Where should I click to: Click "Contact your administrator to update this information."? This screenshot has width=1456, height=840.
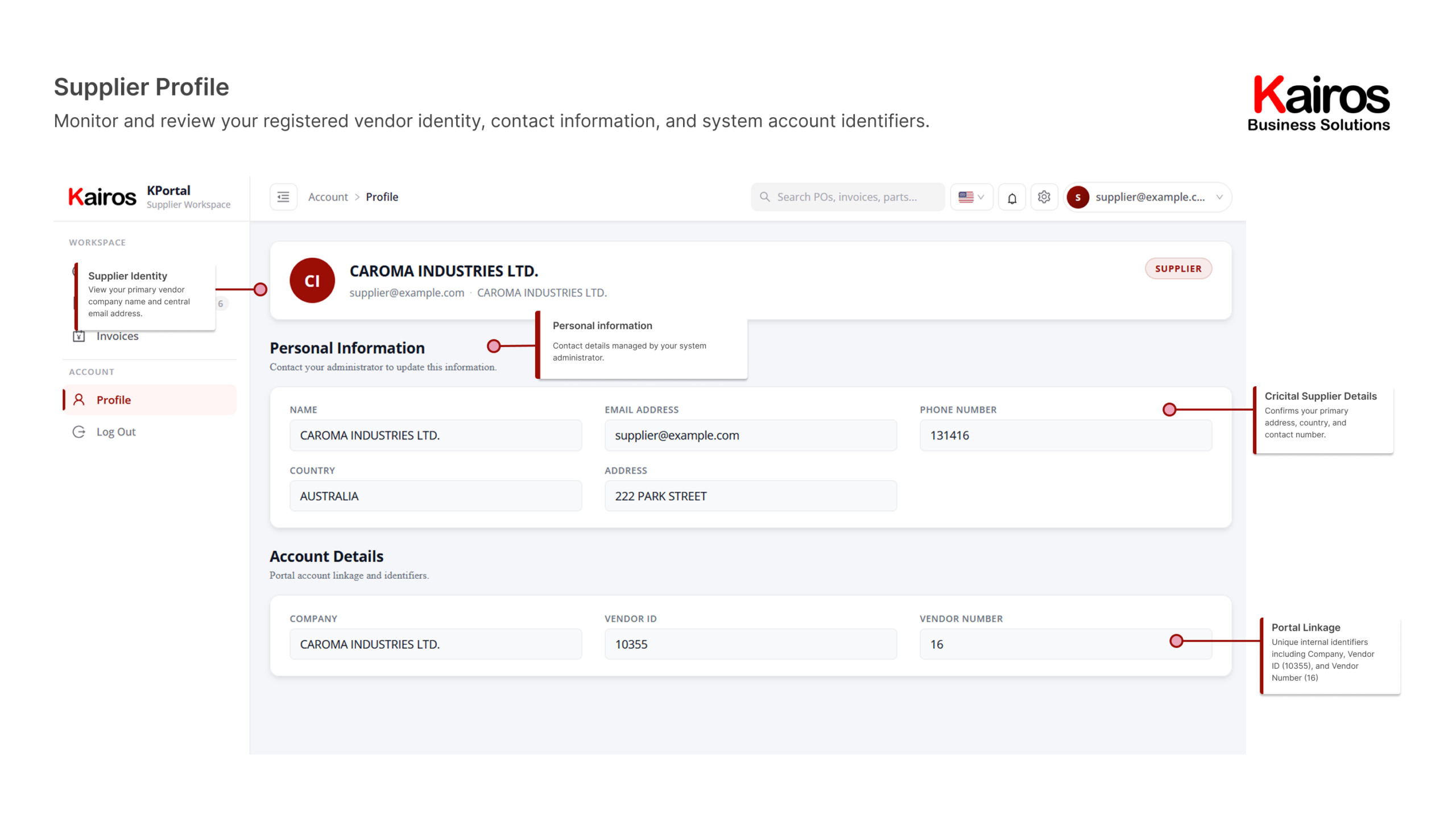point(383,367)
